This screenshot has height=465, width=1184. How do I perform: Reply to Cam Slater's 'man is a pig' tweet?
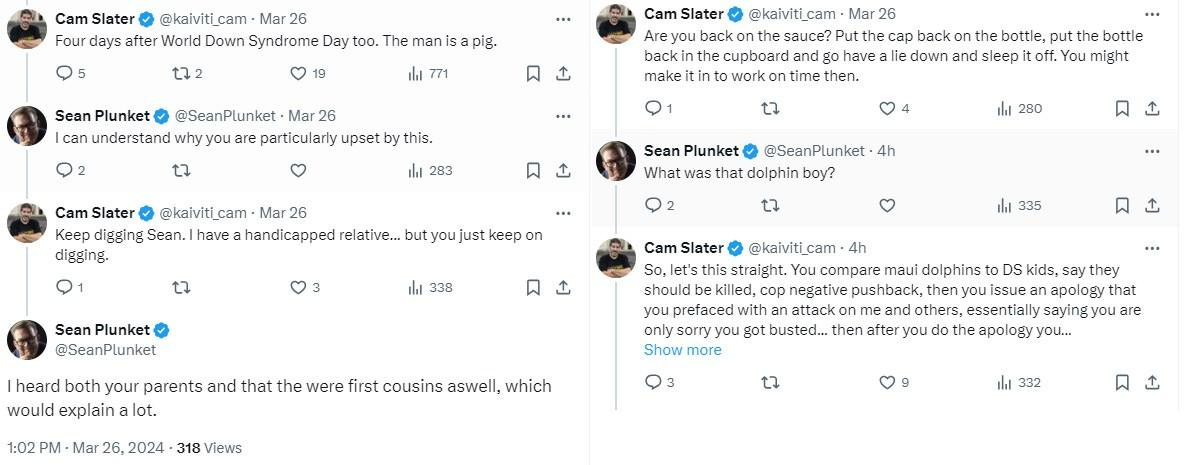coord(64,73)
